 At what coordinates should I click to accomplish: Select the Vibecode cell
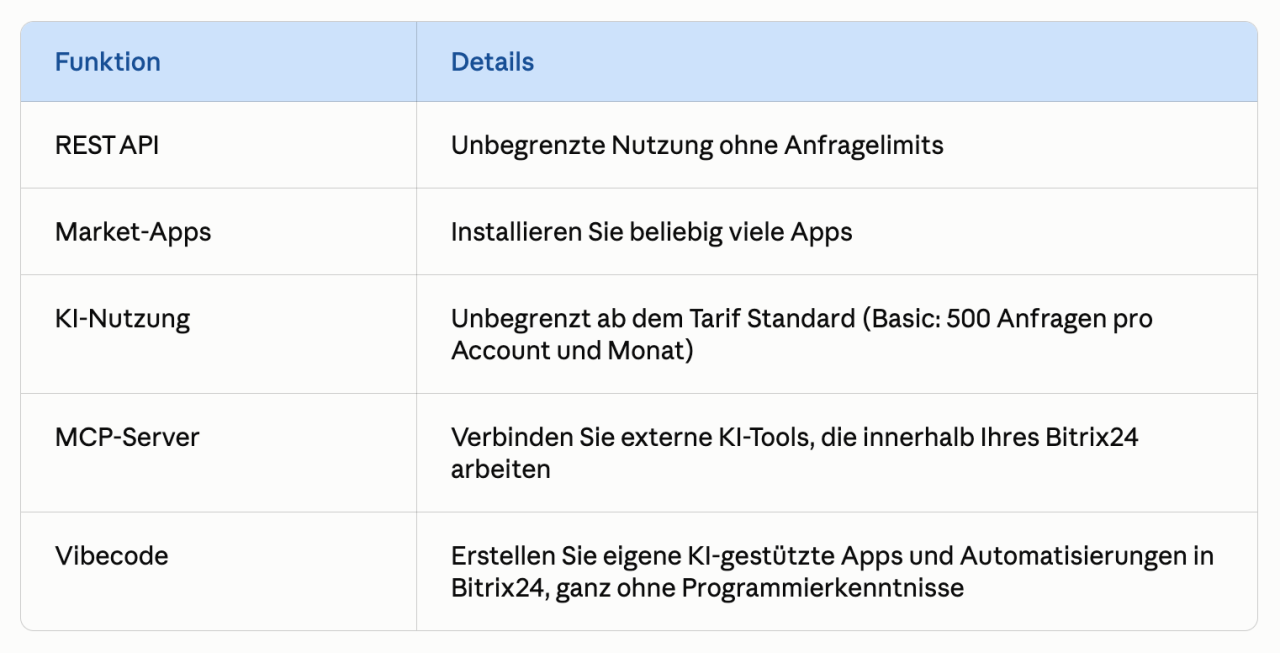[x=218, y=571]
